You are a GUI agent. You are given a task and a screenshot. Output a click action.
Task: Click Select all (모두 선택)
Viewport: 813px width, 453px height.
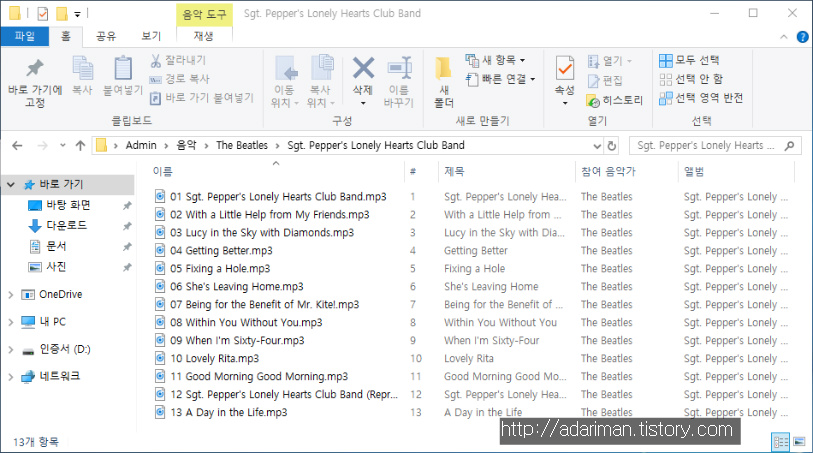point(689,60)
